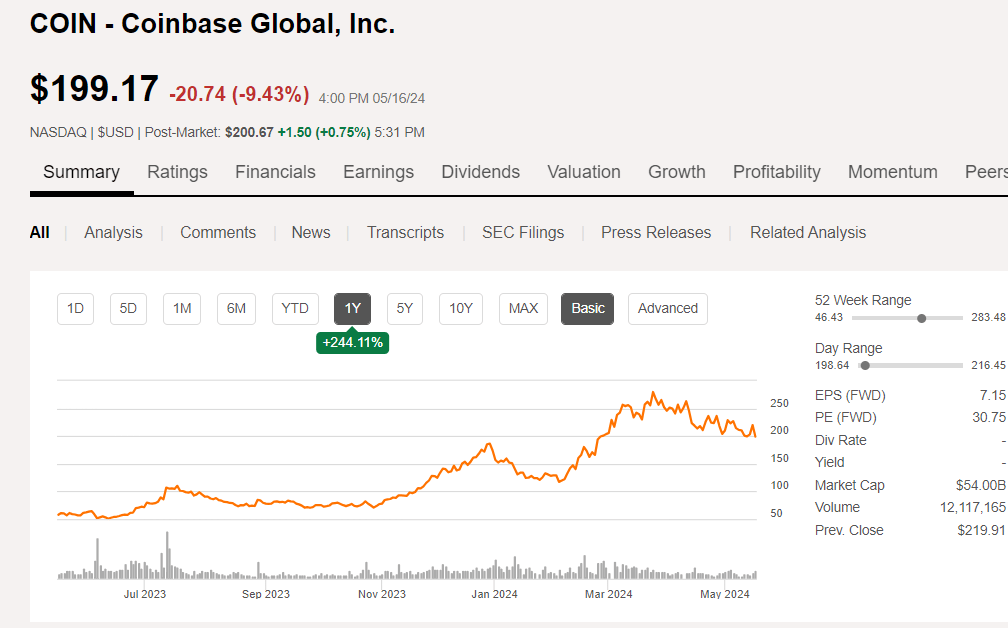Switch to the Advanced chart mode
1008x628 pixels.
coord(667,309)
